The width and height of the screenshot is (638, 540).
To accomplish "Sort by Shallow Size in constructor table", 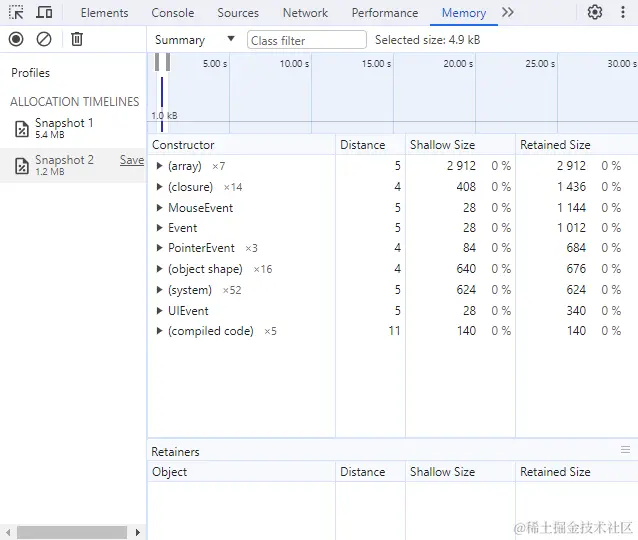I will [x=460, y=145].
